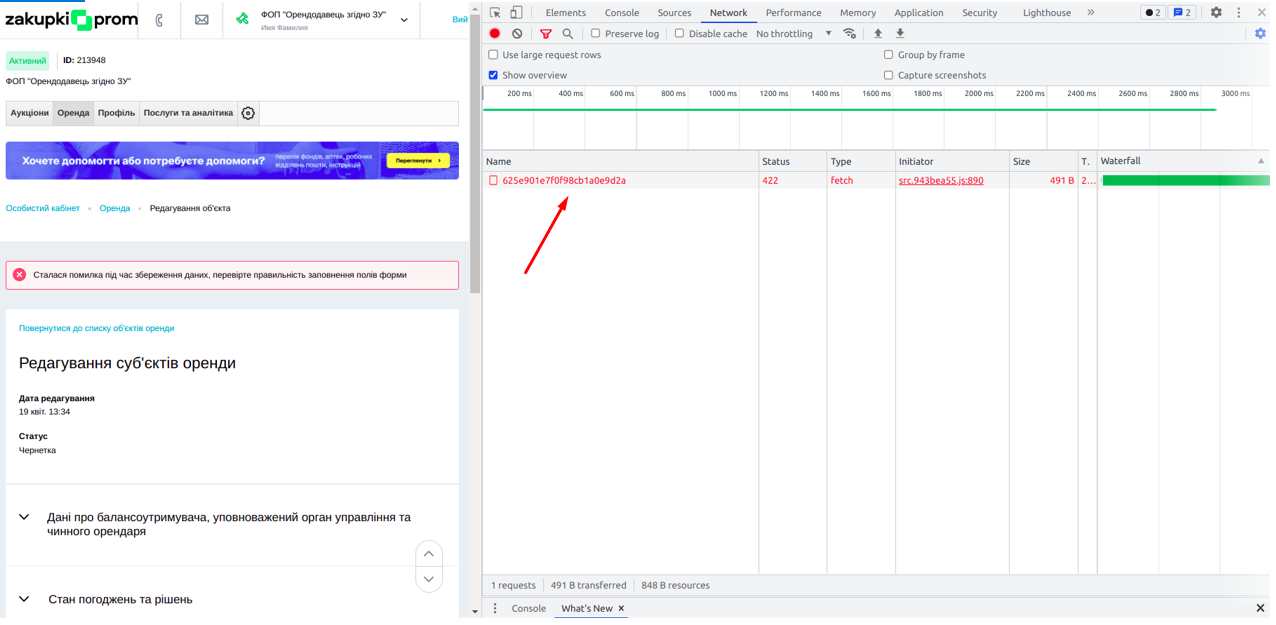Open the src.943bea55.js:890 initiator link
Image resolution: width=1276 pixels, height=625 pixels.
(940, 181)
